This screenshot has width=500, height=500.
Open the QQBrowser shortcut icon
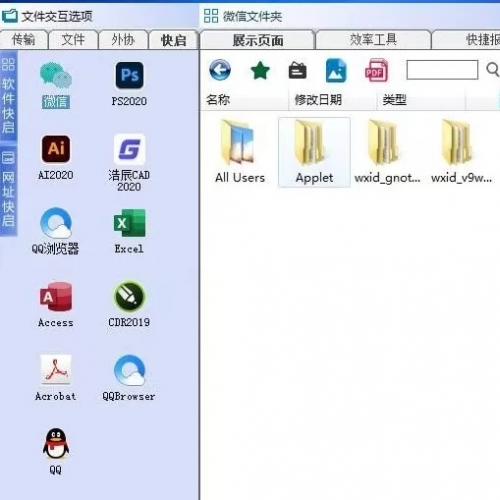129,378
